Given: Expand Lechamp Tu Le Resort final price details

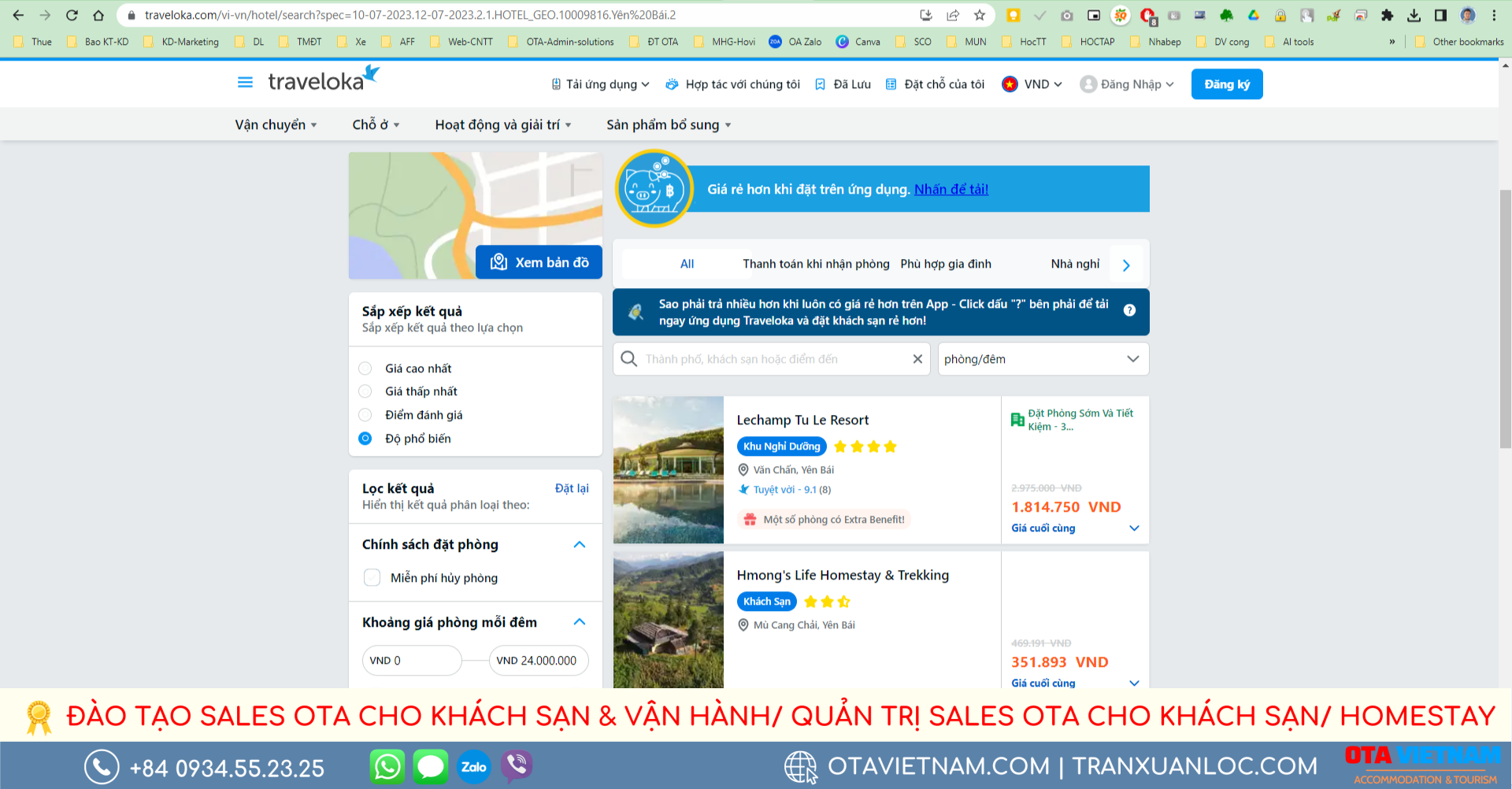Looking at the screenshot, I should tap(1135, 528).
